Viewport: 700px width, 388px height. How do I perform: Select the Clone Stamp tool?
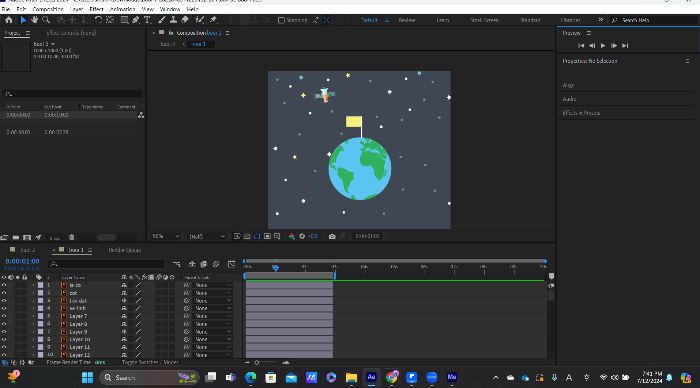pyautogui.click(x=173, y=20)
